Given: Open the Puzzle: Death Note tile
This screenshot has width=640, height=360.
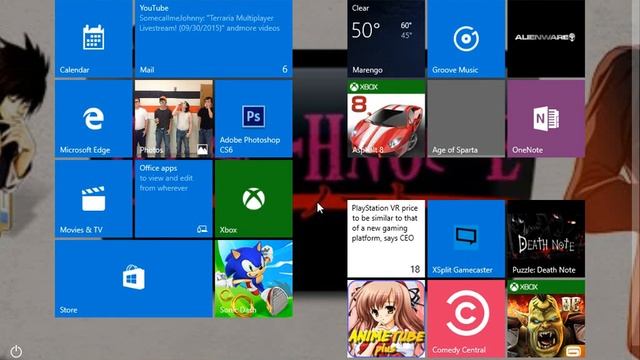Looking at the screenshot, I should (x=546, y=238).
